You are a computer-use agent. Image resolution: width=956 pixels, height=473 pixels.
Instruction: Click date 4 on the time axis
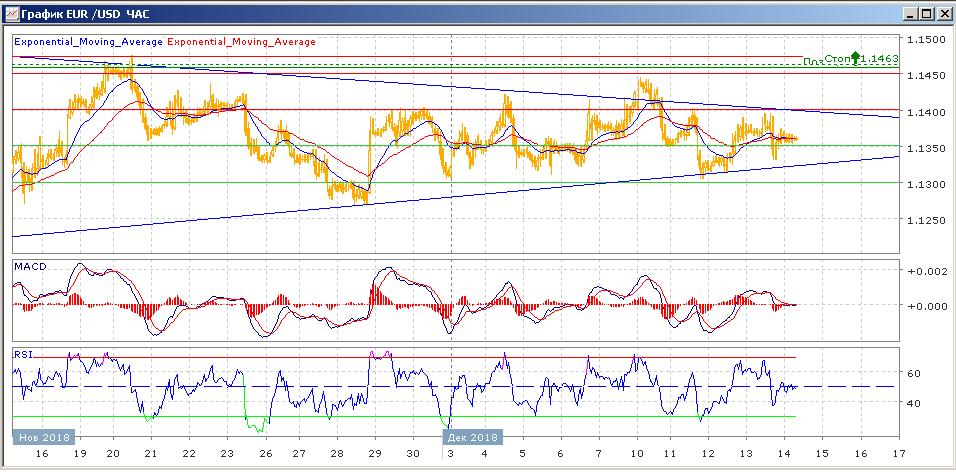(485, 454)
